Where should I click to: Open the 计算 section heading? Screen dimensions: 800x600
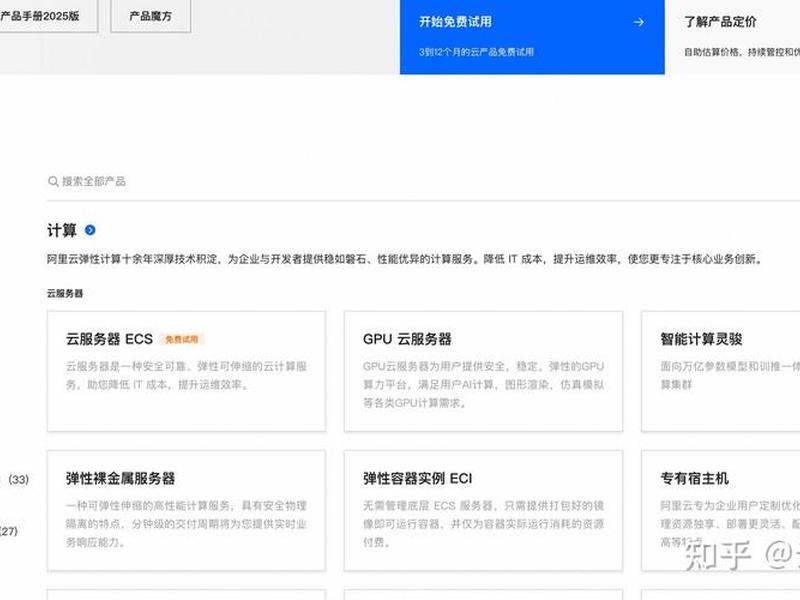tap(62, 230)
